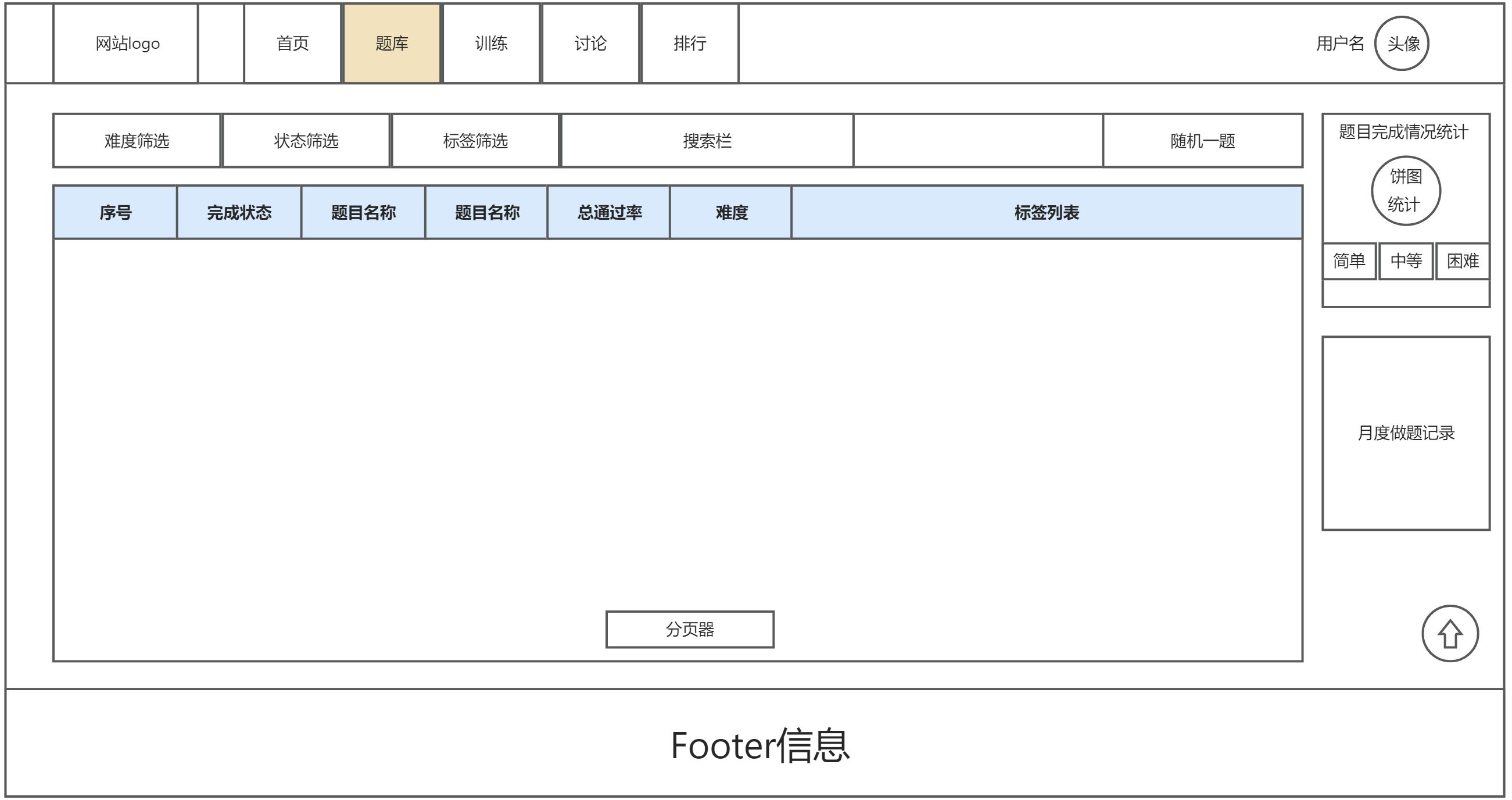Open the 排行 nav tab

[x=690, y=44]
